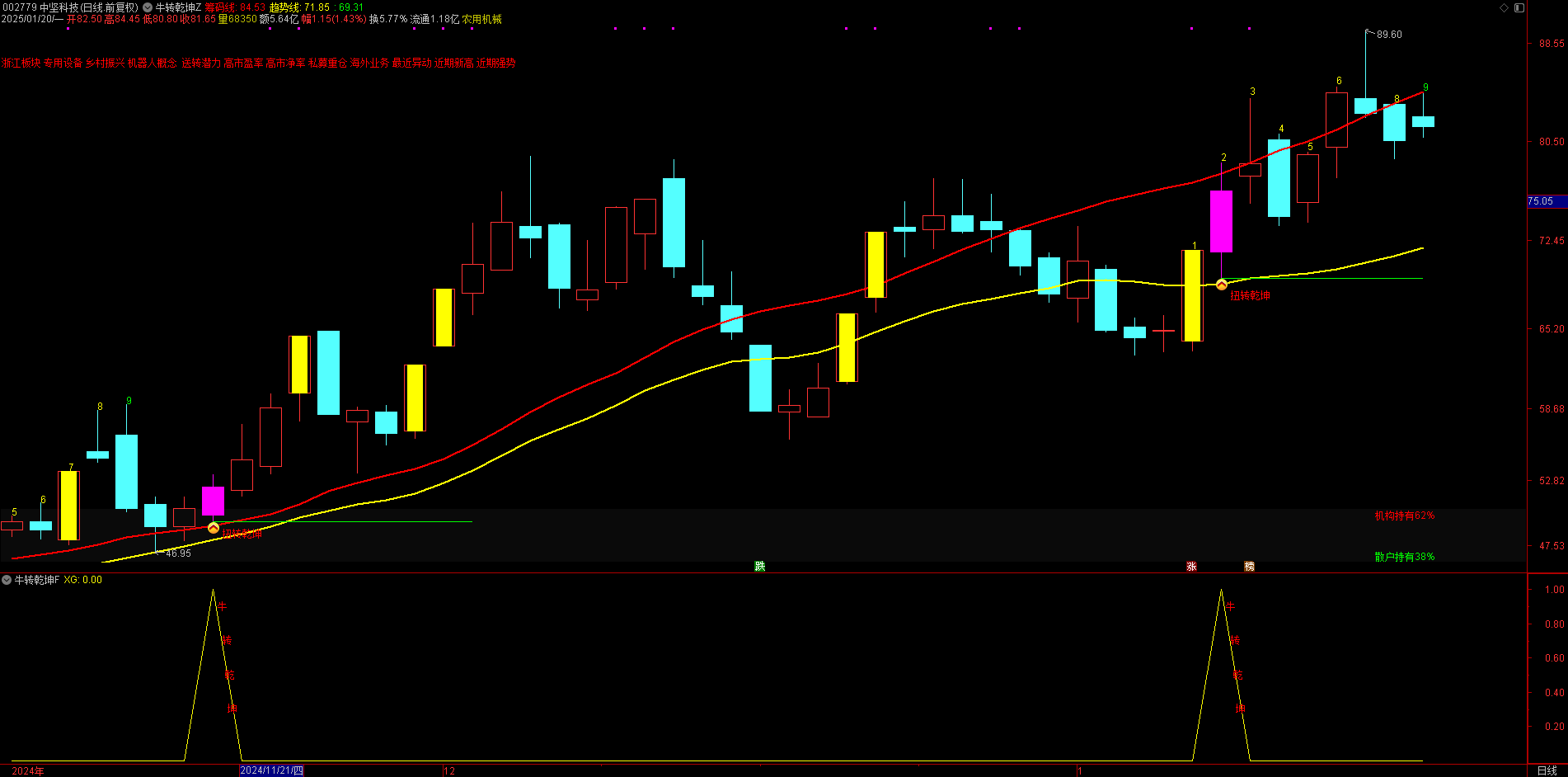Switch period using the 日线 button
This screenshot has width=1568, height=777.
tap(1547, 770)
